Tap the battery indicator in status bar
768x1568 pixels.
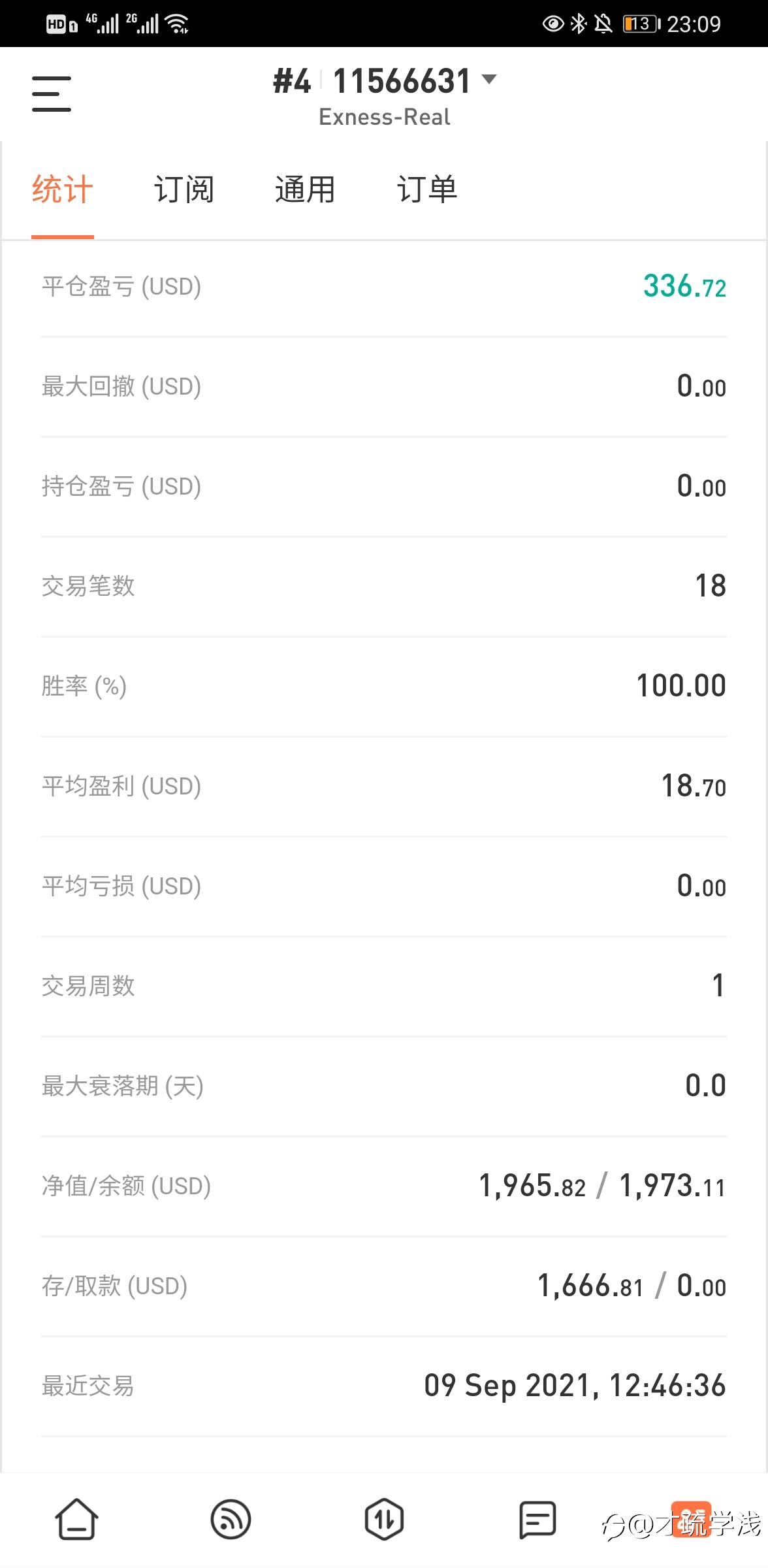(641, 24)
